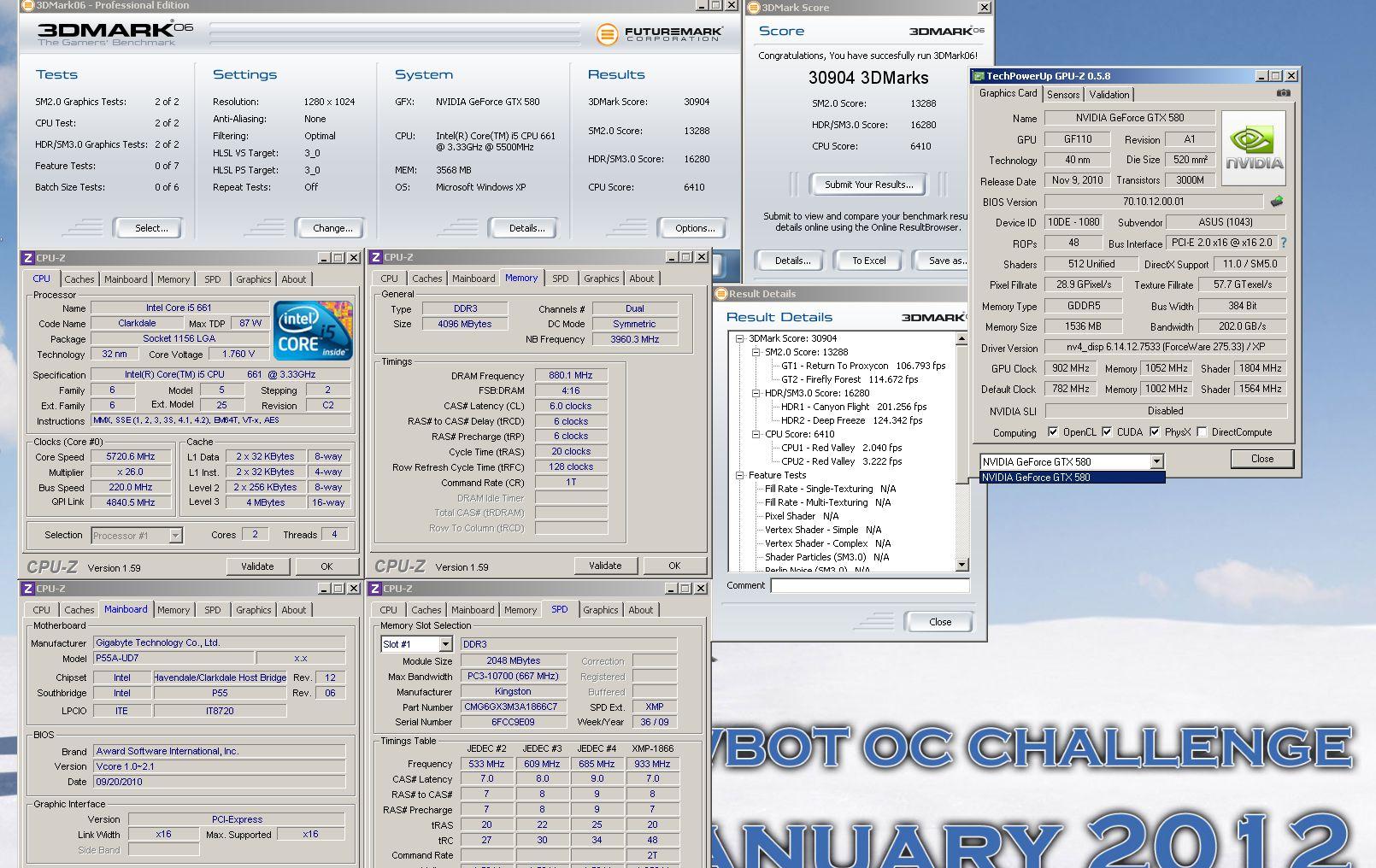Collapse the SM2.0 Score: 13288 node
Viewport: 1376px width, 868px height.
click(756, 352)
